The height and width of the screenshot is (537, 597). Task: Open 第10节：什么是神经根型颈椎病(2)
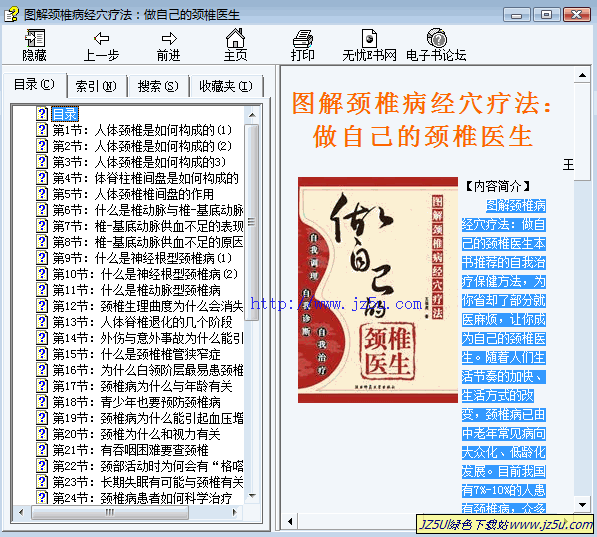coord(145,274)
